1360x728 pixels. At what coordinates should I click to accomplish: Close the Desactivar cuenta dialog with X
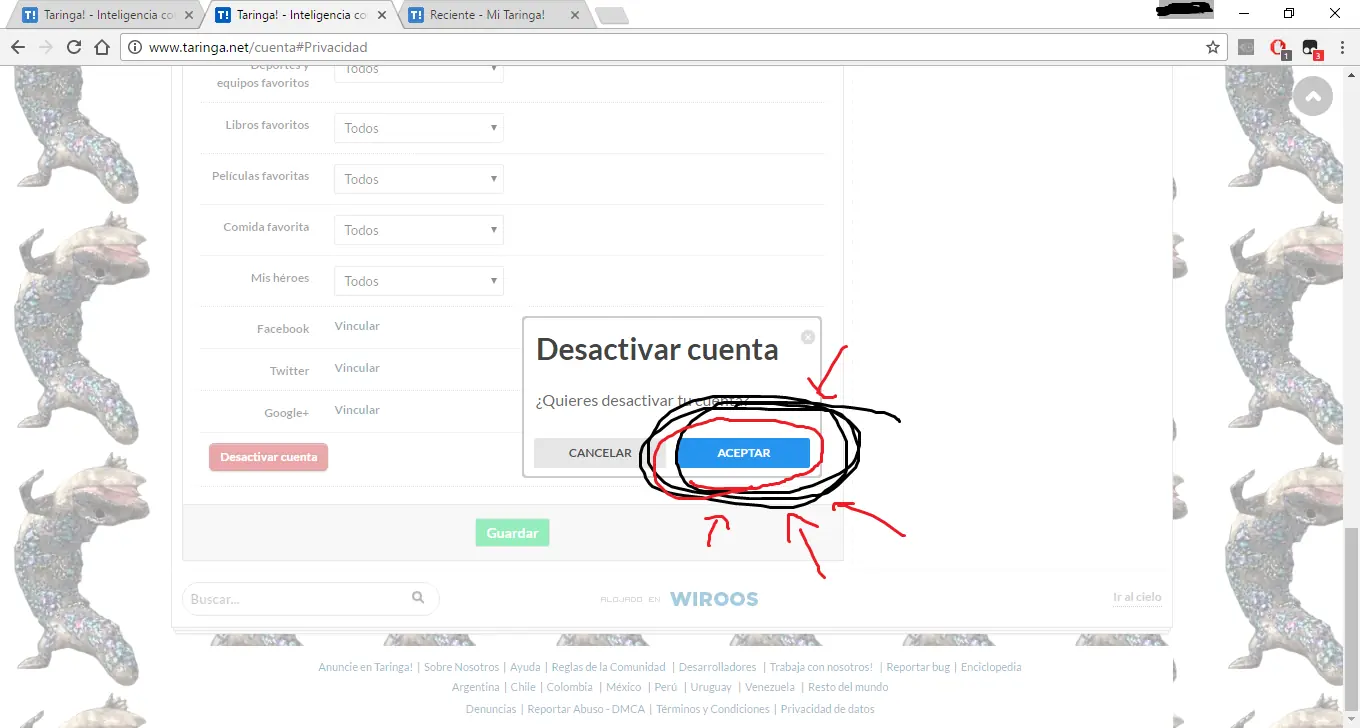[808, 337]
